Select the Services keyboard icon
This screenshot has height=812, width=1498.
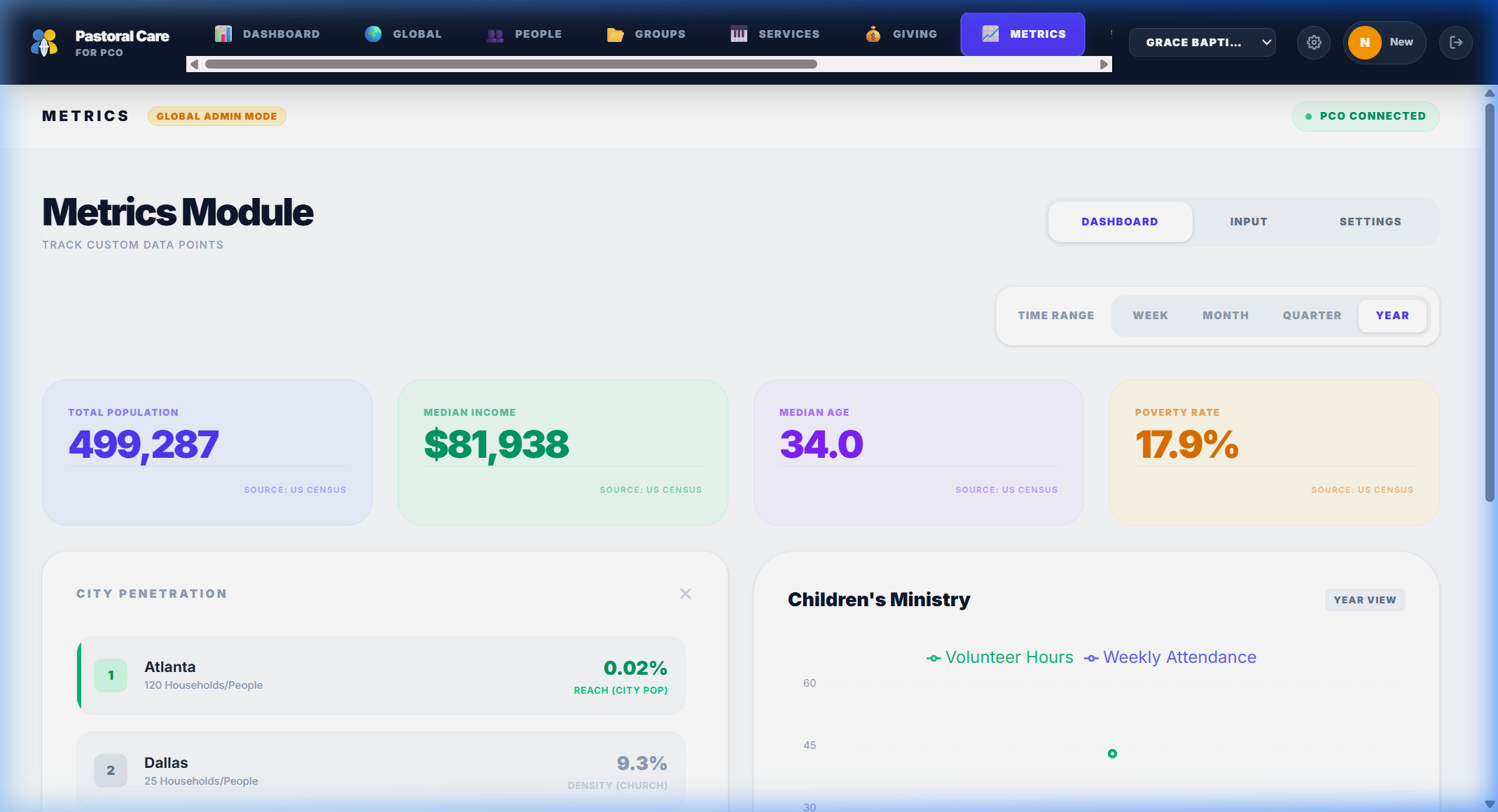tap(738, 34)
